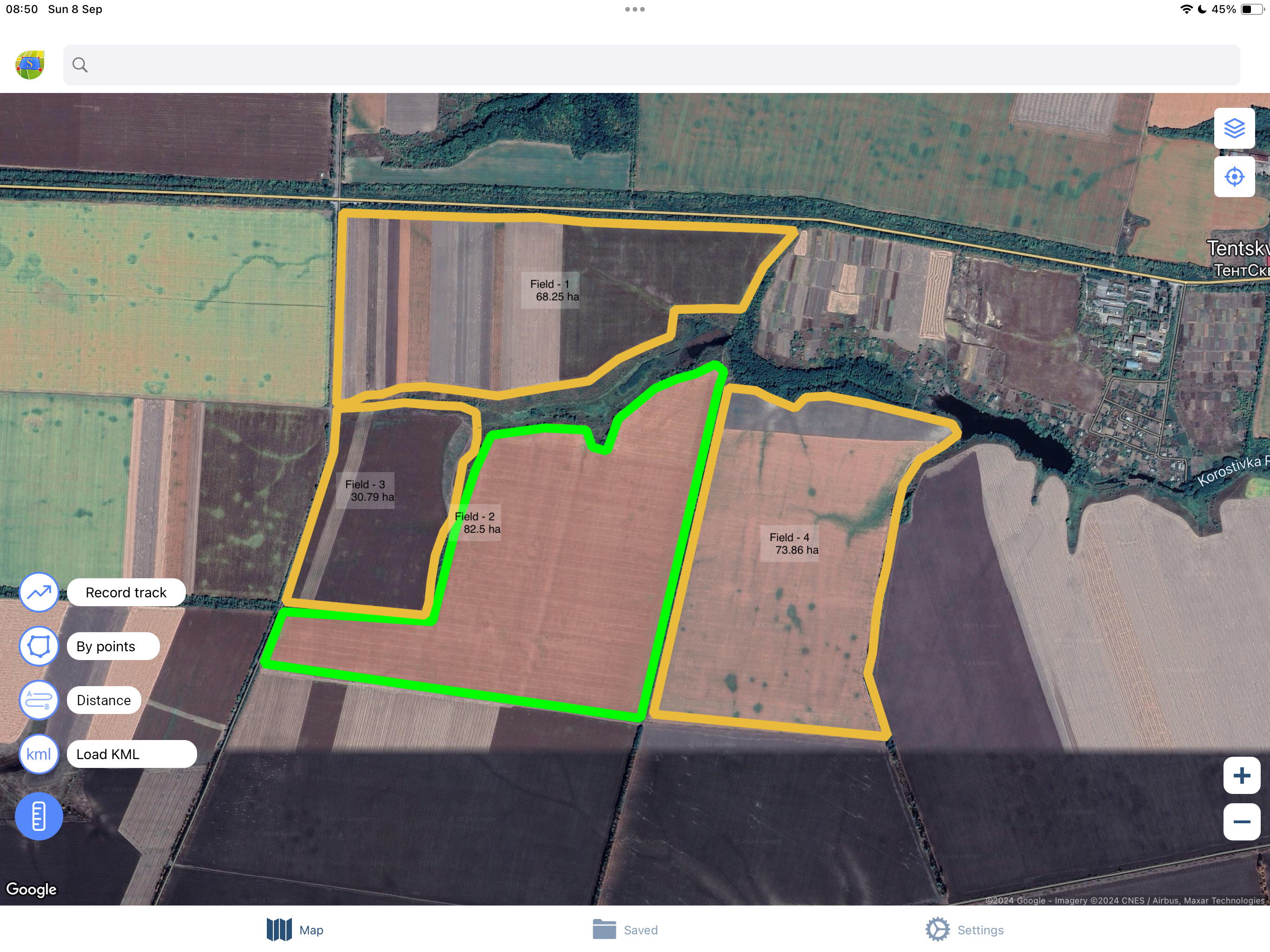Tap the app logo next to search
Viewport: 1270px width, 952px height.
pyautogui.click(x=30, y=65)
